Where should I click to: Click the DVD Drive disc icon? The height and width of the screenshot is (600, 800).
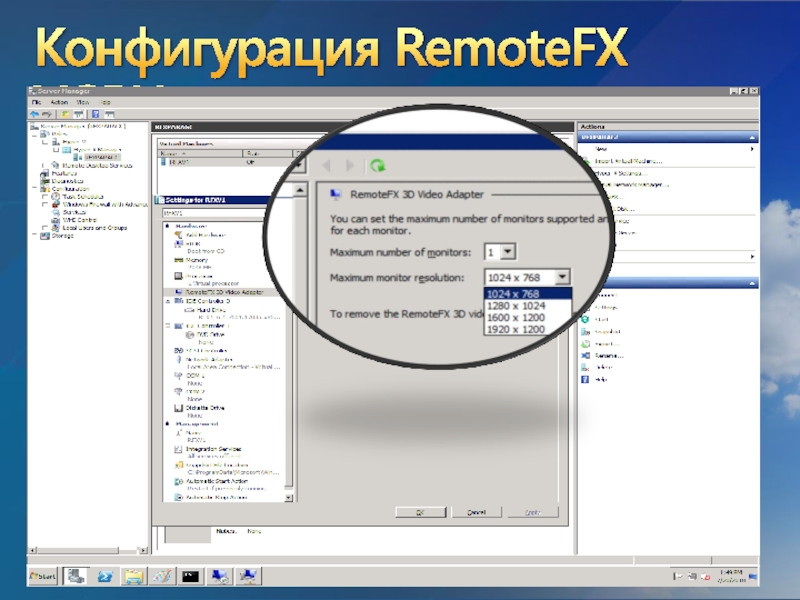tap(190, 335)
